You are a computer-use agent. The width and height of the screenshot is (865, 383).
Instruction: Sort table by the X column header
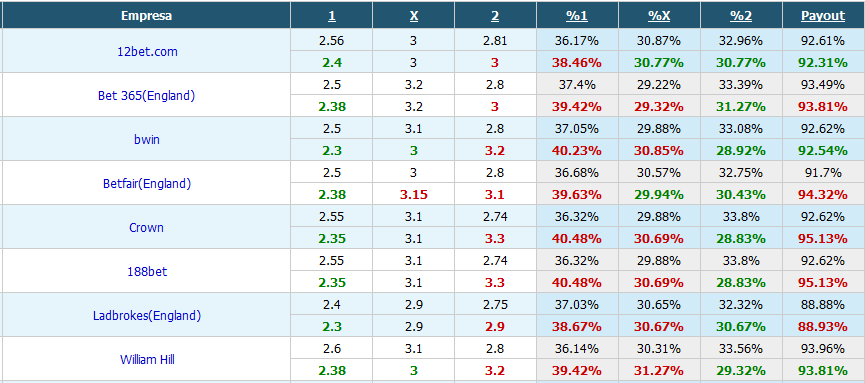click(413, 16)
